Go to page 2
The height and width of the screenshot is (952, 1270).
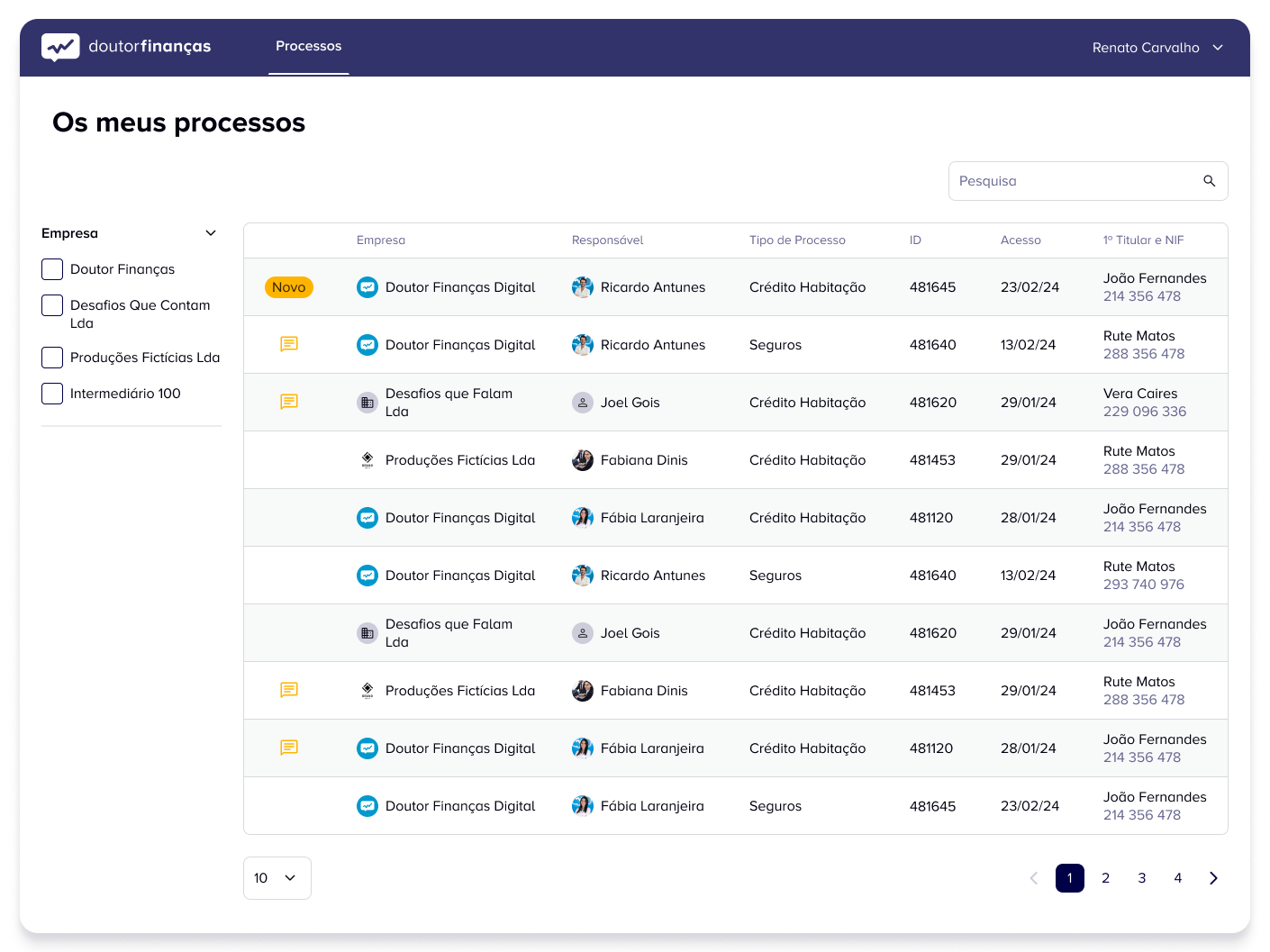(1106, 878)
